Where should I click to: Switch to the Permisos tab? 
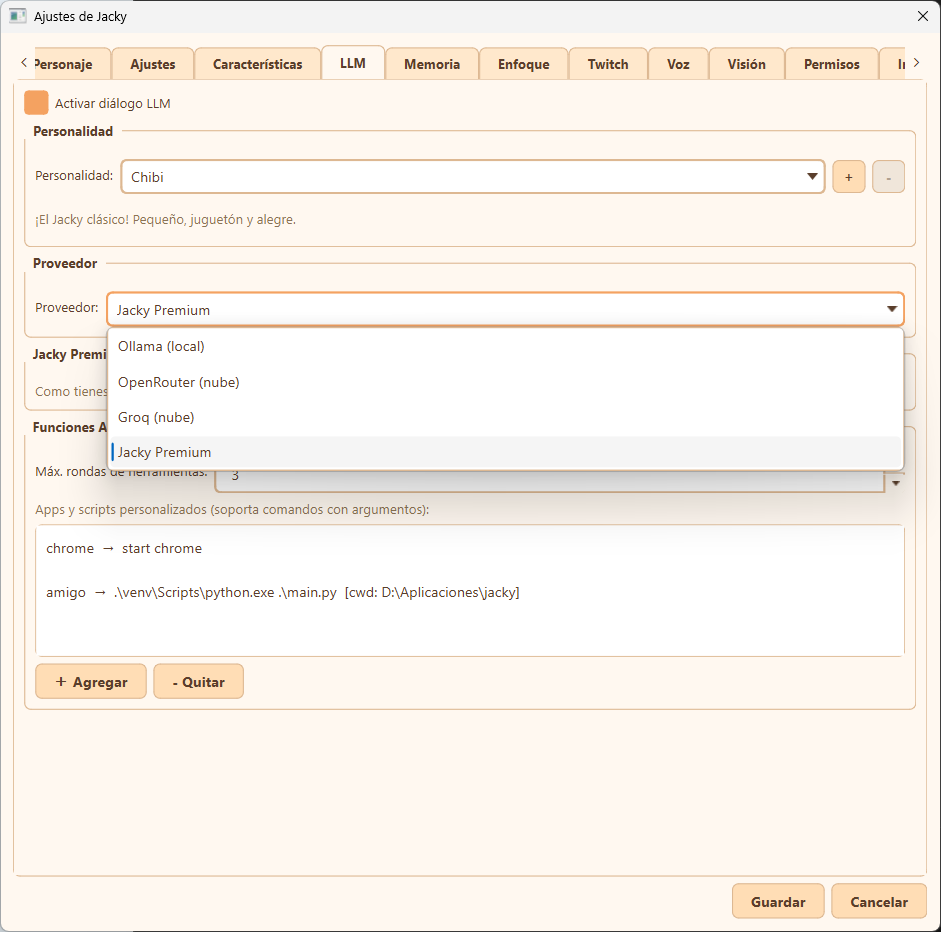pyautogui.click(x=832, y=64)
